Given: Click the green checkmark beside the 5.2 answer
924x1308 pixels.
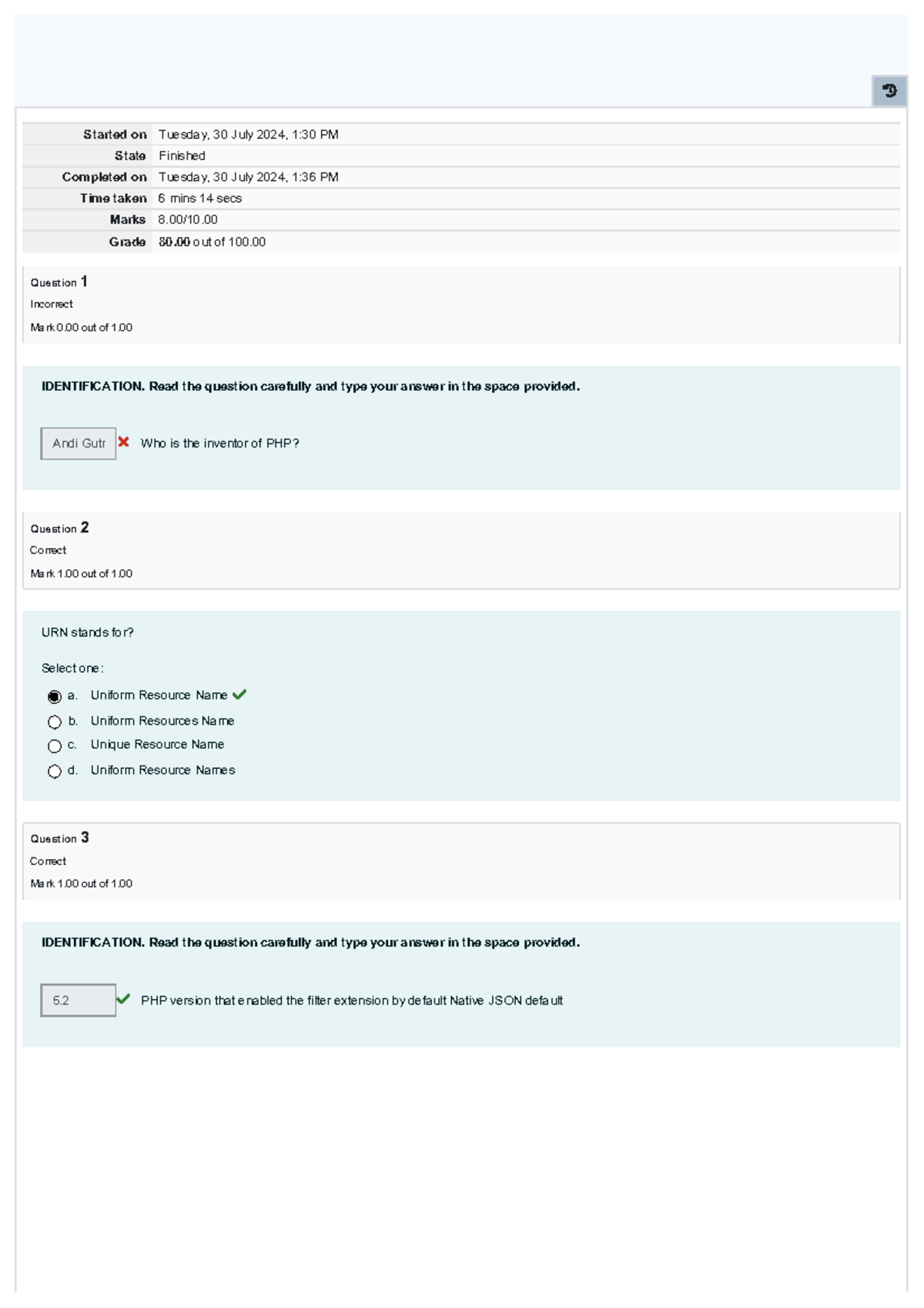Looking at the screenshot, I should click(126, 999).
